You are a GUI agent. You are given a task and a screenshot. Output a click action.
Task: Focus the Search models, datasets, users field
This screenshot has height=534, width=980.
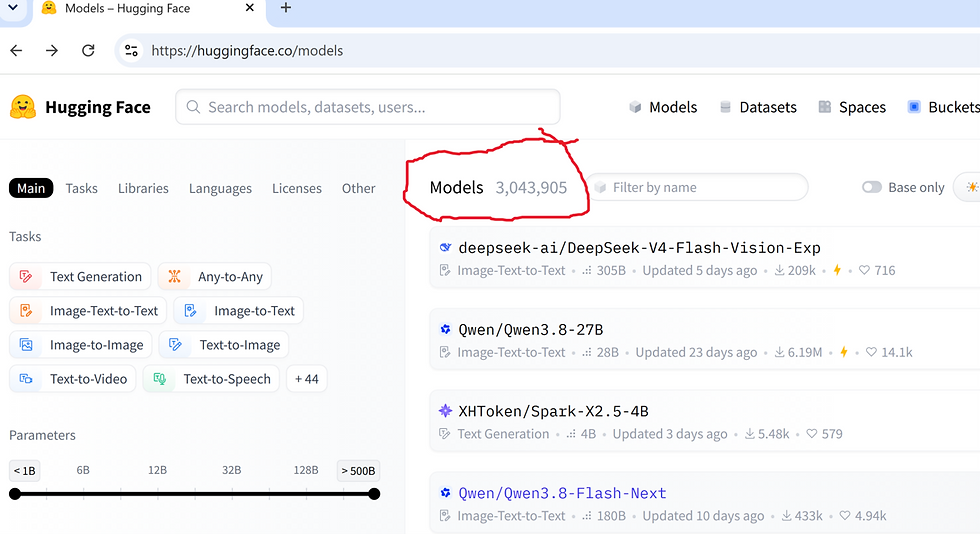(x=368, y=107)
